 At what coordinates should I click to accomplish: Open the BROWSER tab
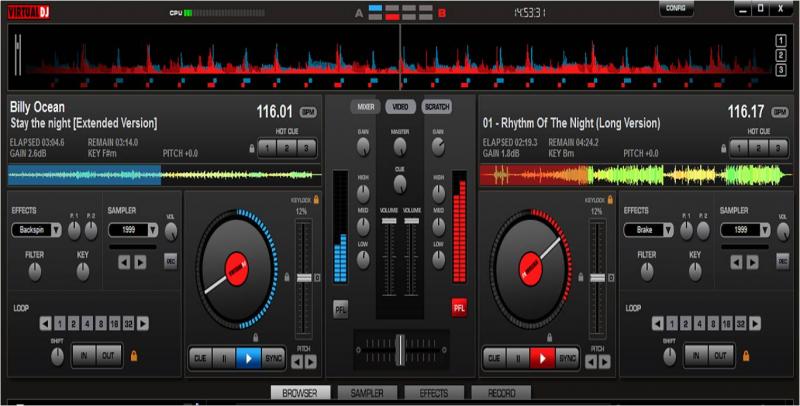(300, 393)
